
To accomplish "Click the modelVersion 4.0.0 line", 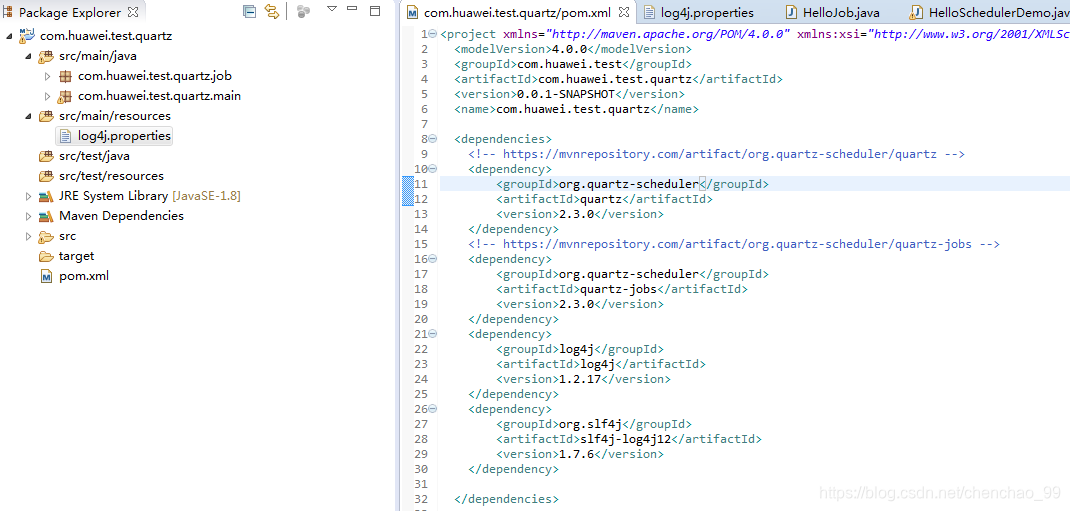I will [573, 49].
